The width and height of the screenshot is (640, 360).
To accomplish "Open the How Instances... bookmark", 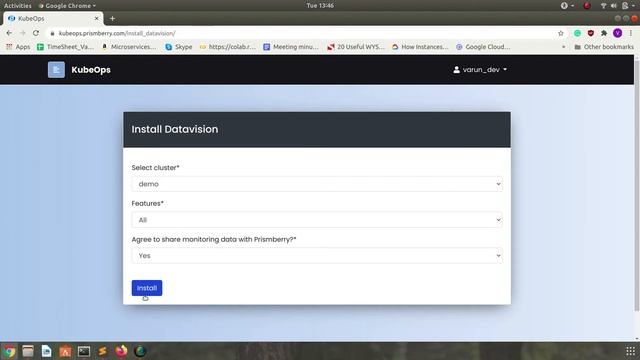I will (x=420, y=47).
